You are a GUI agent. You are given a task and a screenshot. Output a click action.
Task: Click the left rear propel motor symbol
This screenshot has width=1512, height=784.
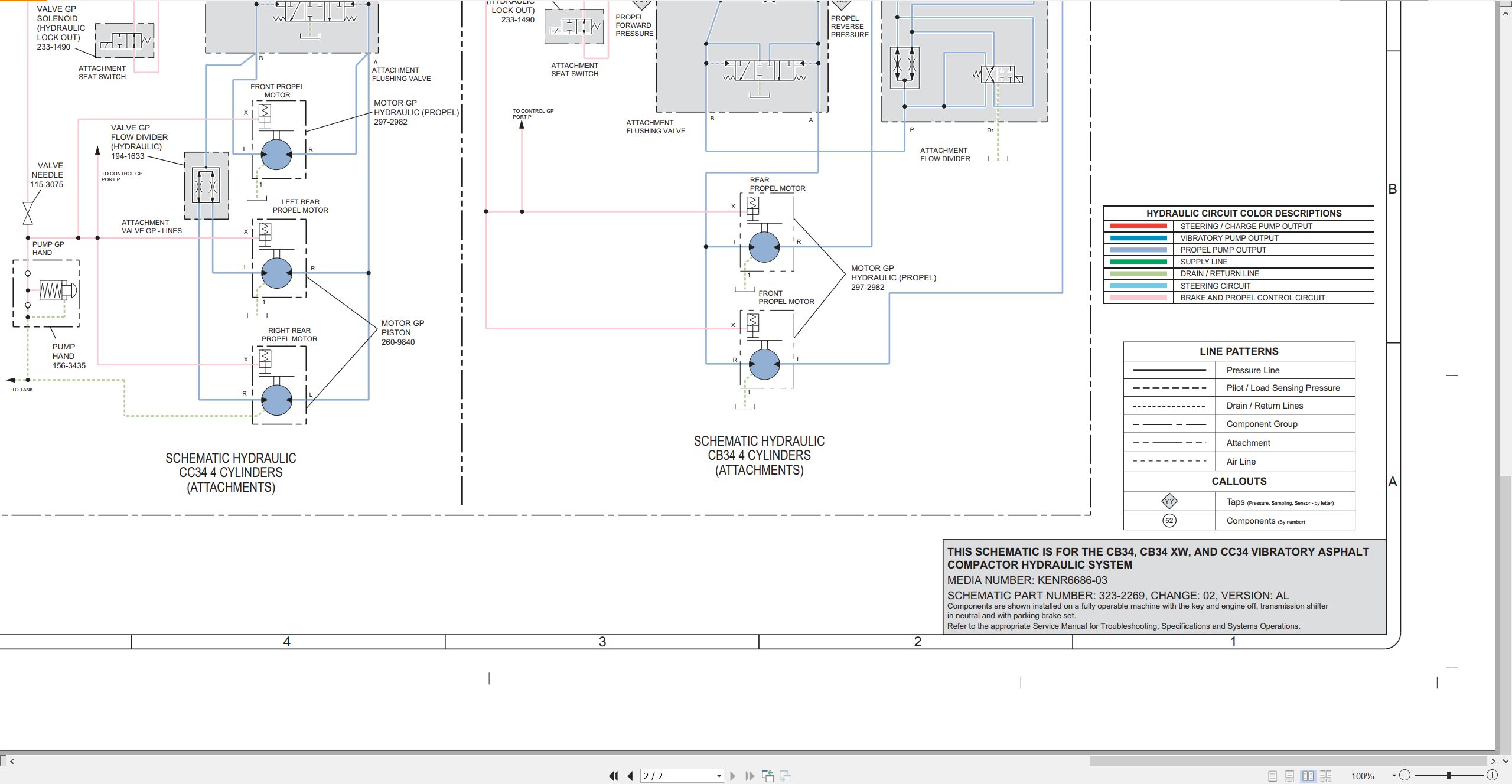click(276, 273)
